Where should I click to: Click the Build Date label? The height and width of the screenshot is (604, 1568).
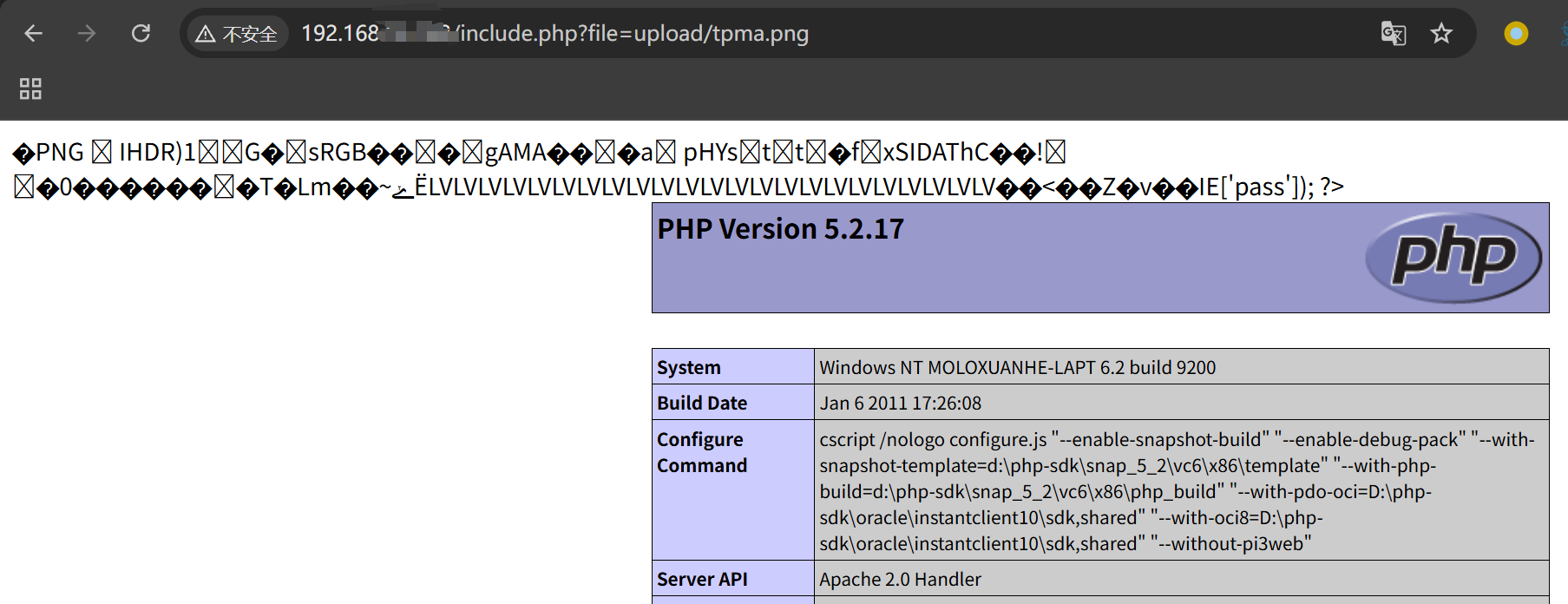coord(702,404)
